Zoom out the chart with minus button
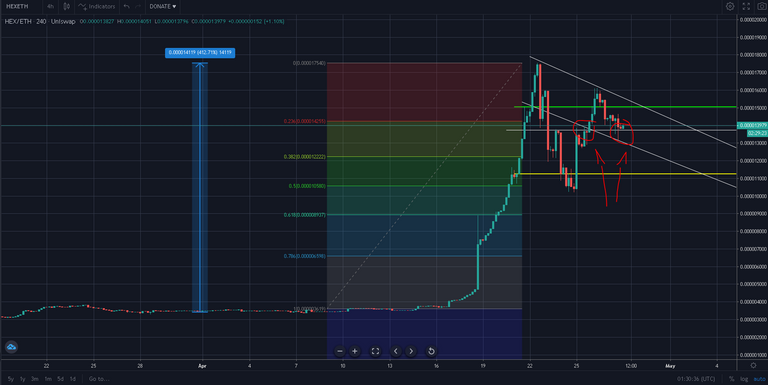The height and width of the screenshot is (385, 768). point(340,351)
